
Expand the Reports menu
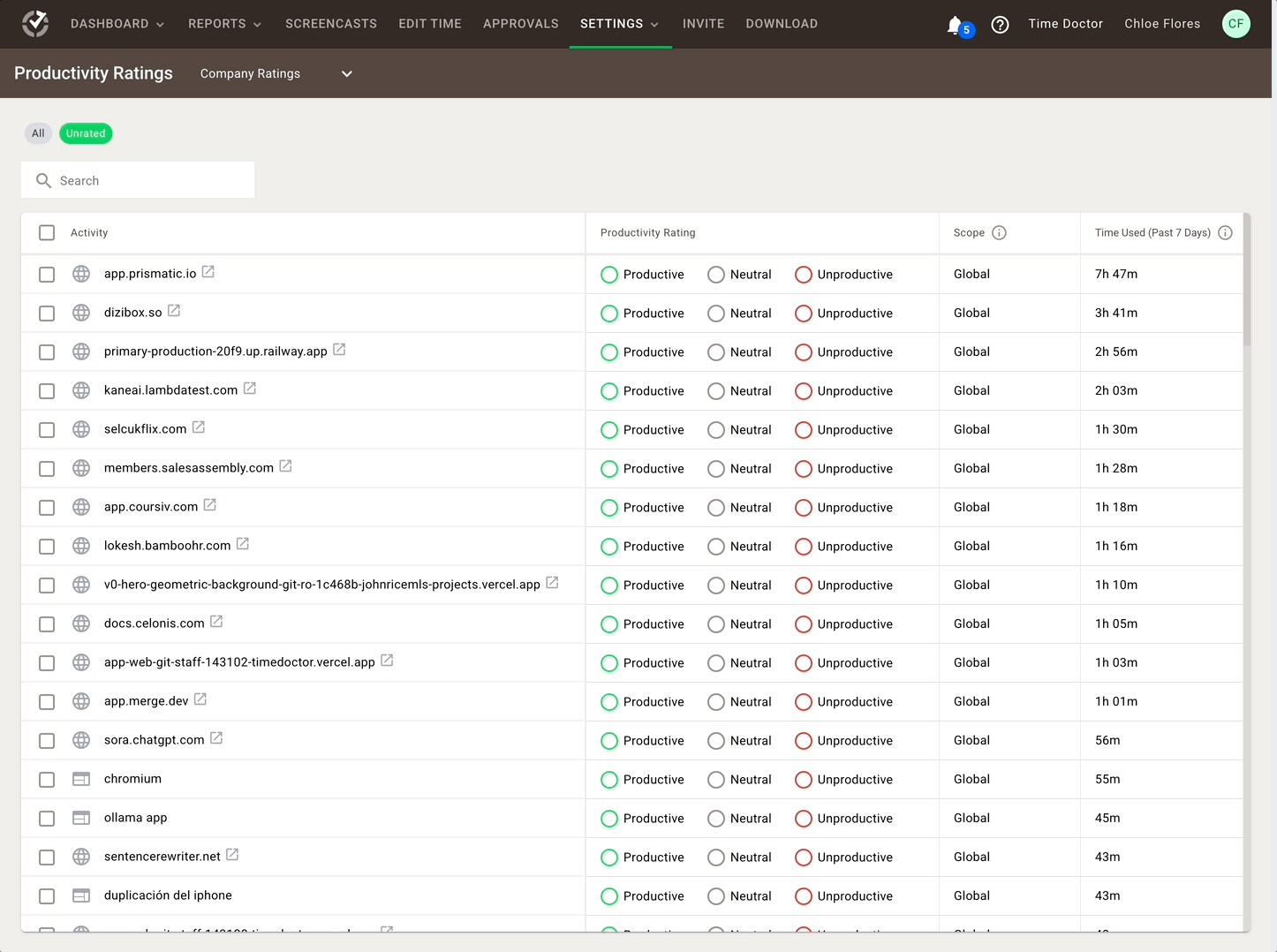(x=225, y=24)
